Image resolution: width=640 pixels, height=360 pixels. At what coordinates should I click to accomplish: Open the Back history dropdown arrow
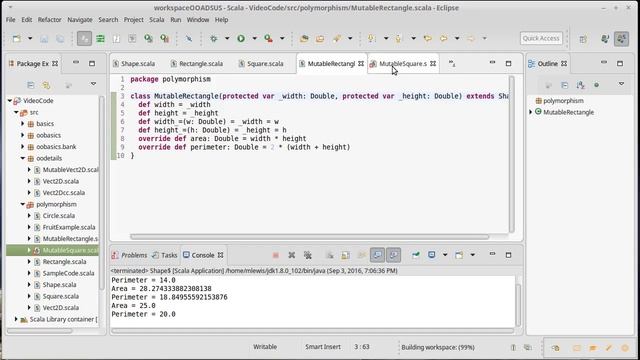tap(457, 38)
